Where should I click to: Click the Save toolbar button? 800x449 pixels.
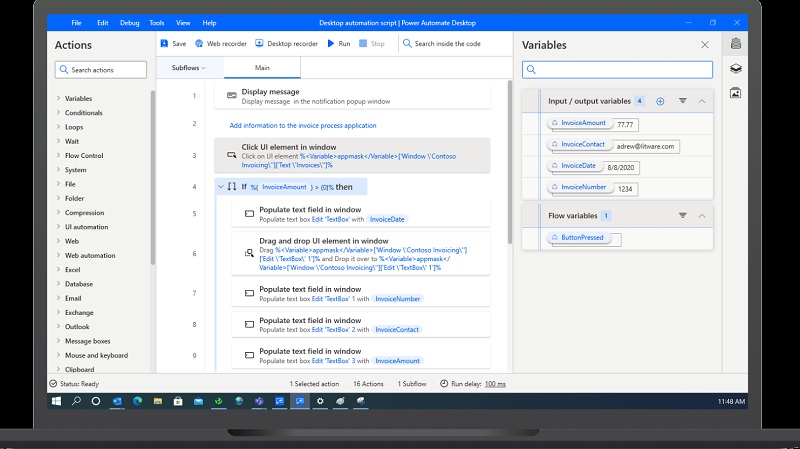tap(173, 44)
